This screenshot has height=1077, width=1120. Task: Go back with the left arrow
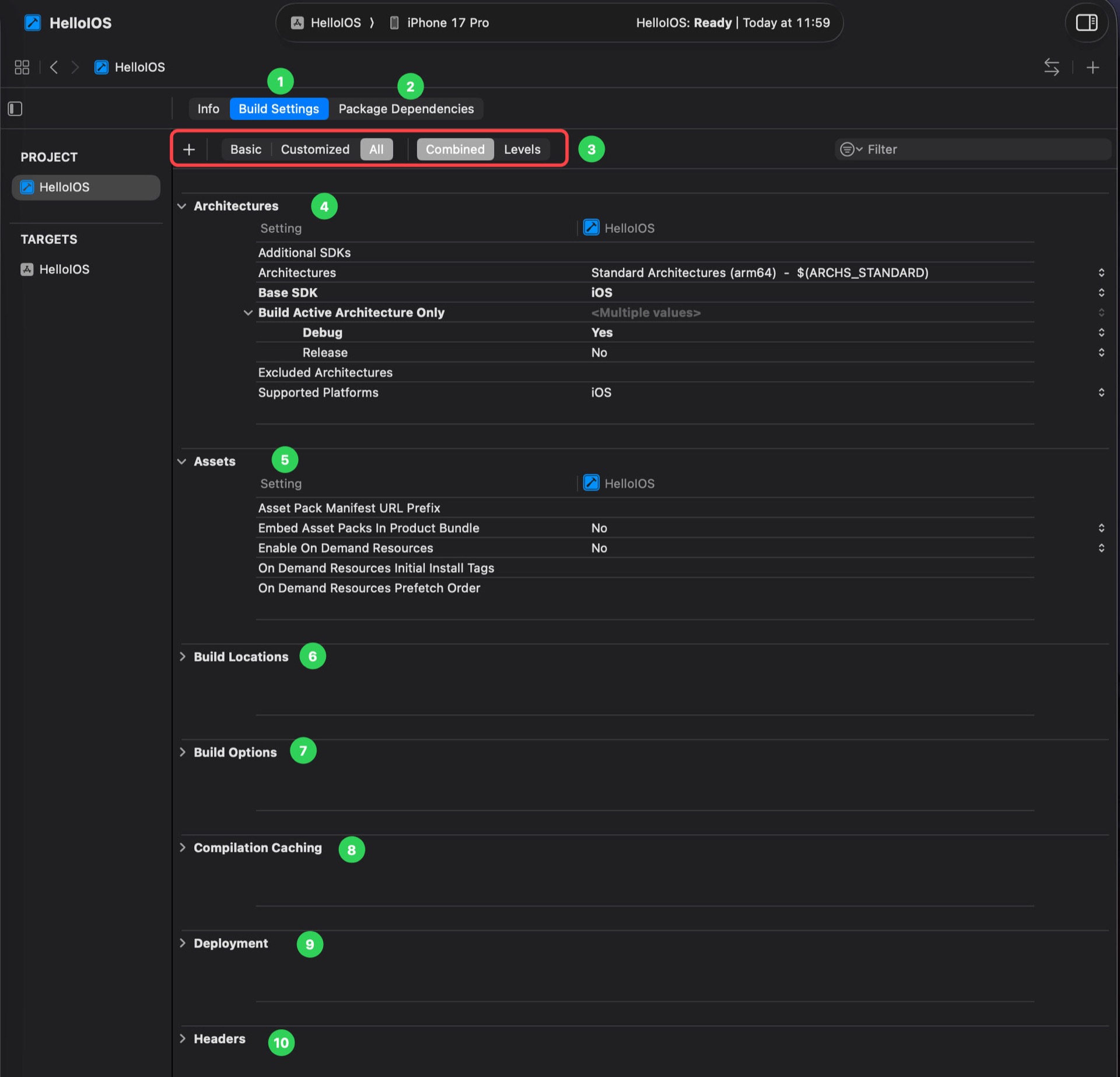point(54,67)
